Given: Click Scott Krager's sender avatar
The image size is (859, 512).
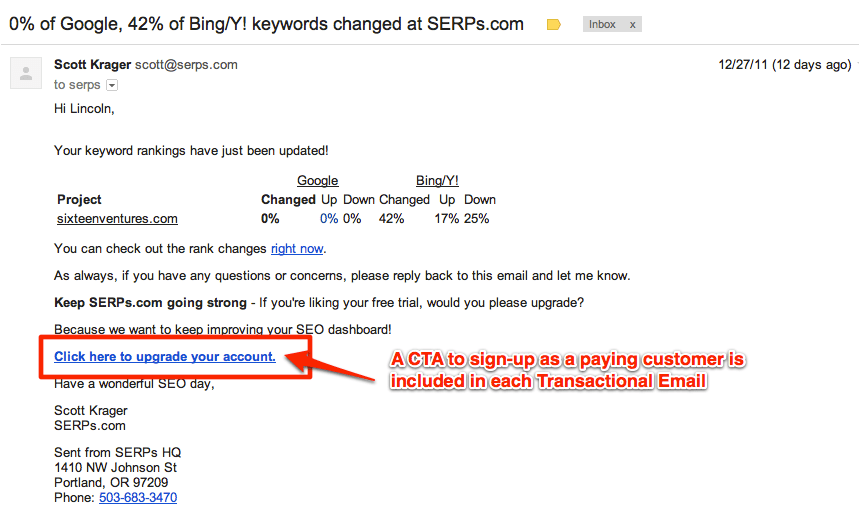Looking at the screenshot, I should (x=26, y=74).
